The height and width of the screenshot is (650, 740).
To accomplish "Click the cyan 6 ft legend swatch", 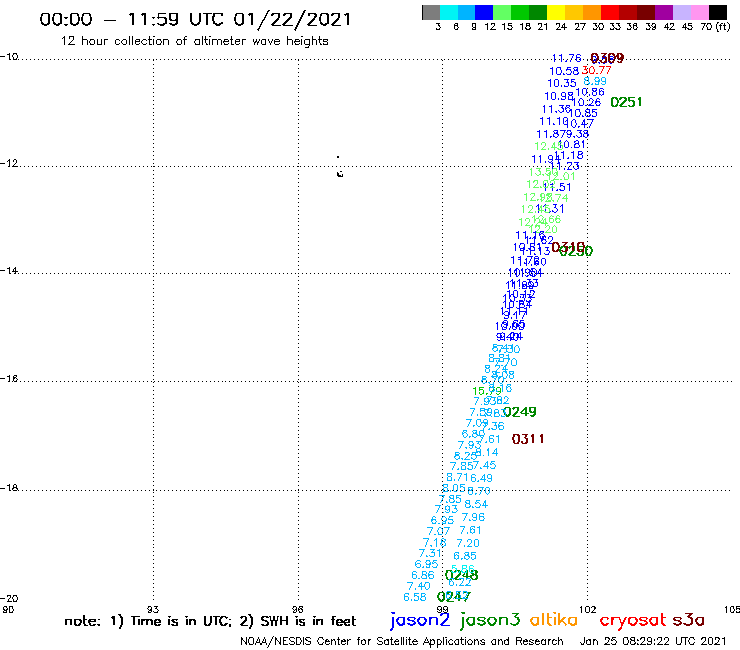I will (x=449, y=12).
